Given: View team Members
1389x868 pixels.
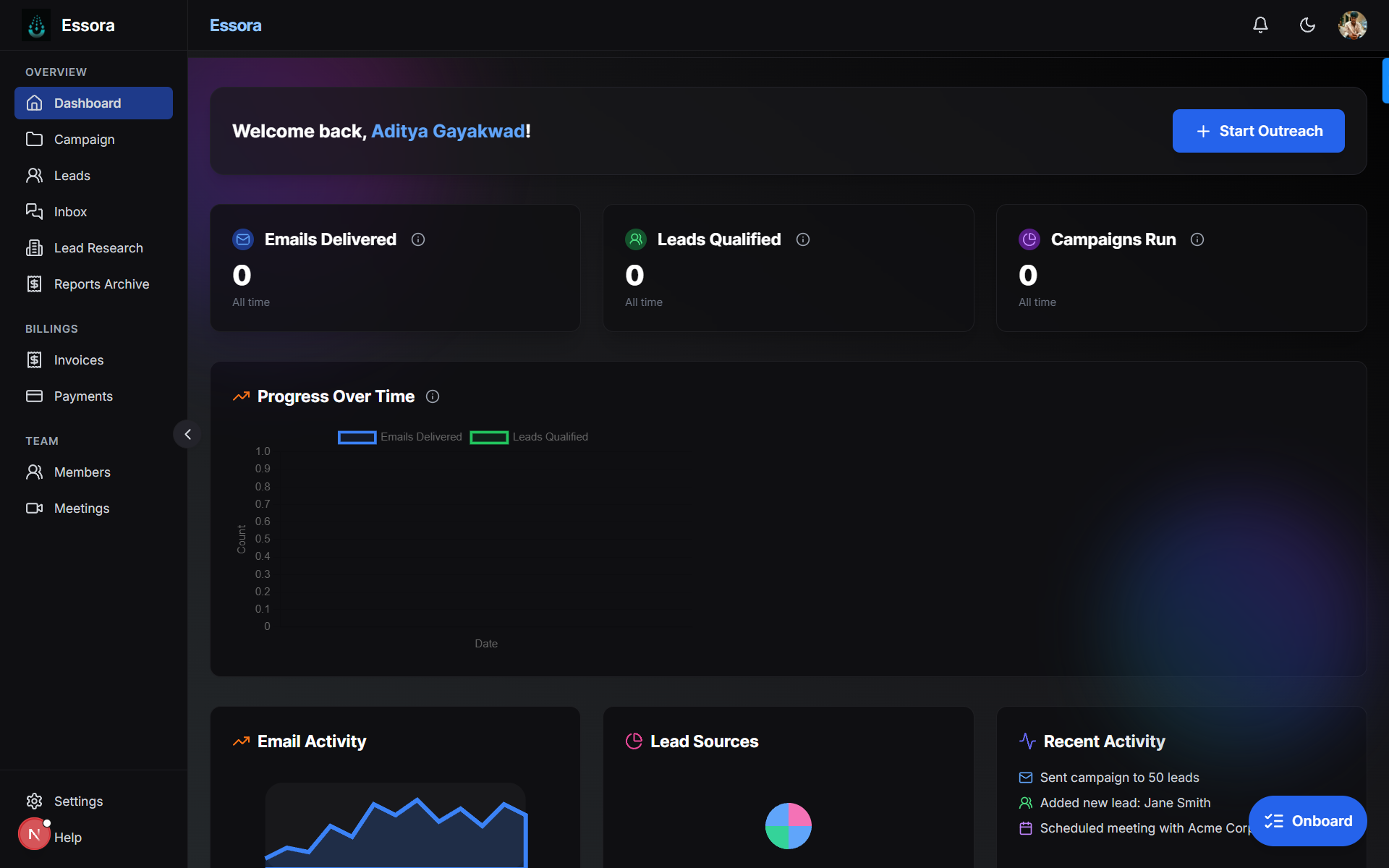Looking at the screenshot, I should pyautogui.click(x=93, y=472).
